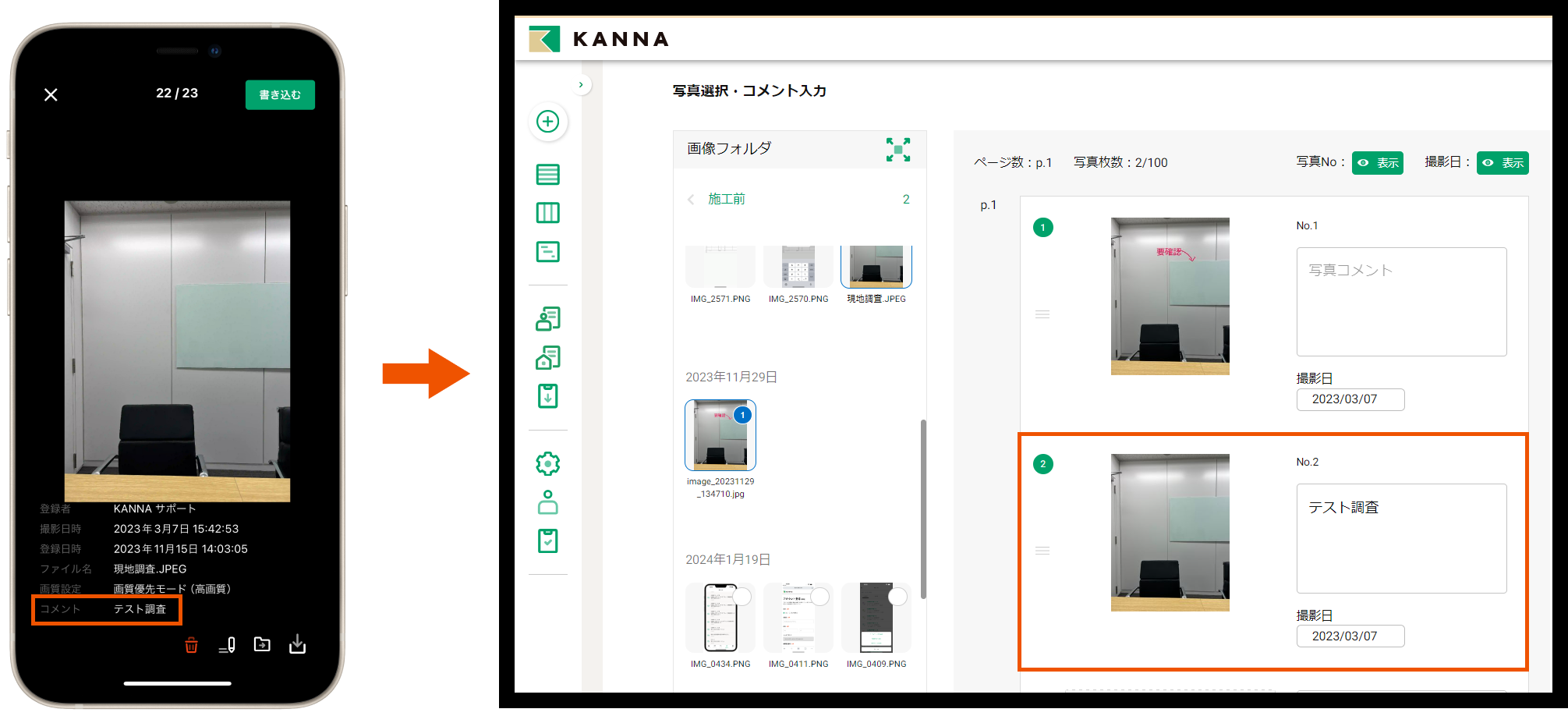Open the settings gear icon
1568x716 pixels.
click(x=548, y=463)
